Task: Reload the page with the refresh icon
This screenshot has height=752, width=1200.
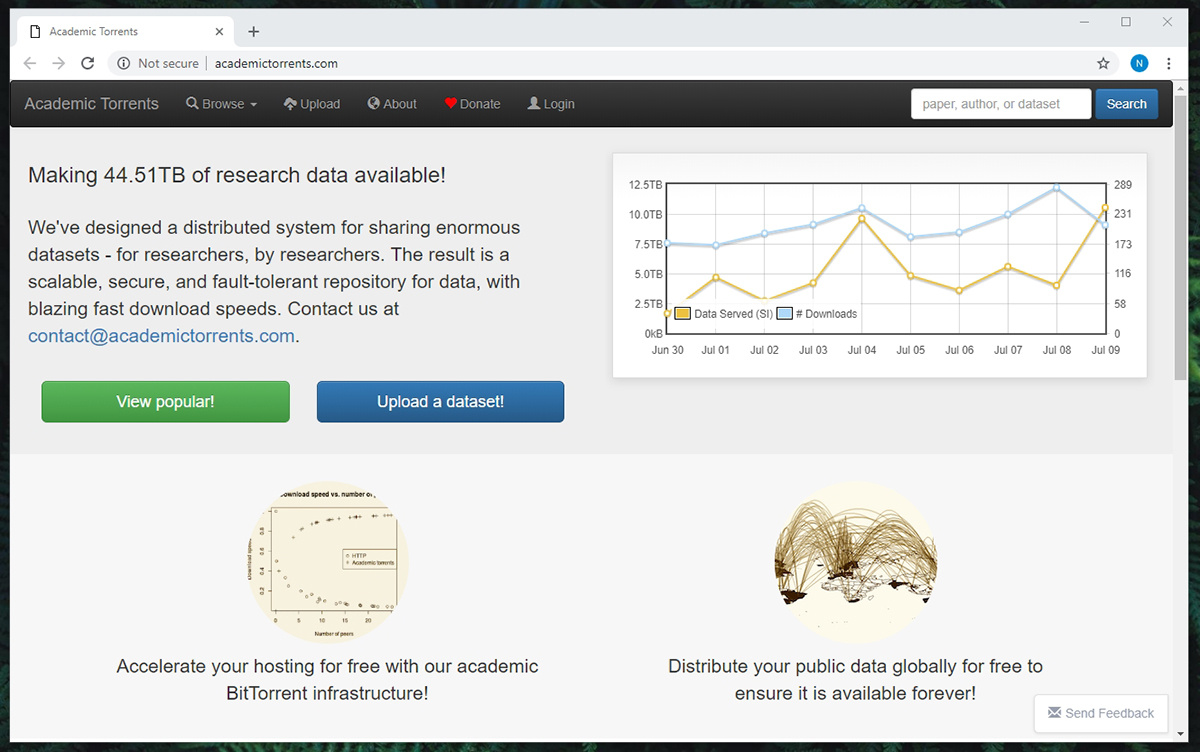Action: (x=87, y=63)
